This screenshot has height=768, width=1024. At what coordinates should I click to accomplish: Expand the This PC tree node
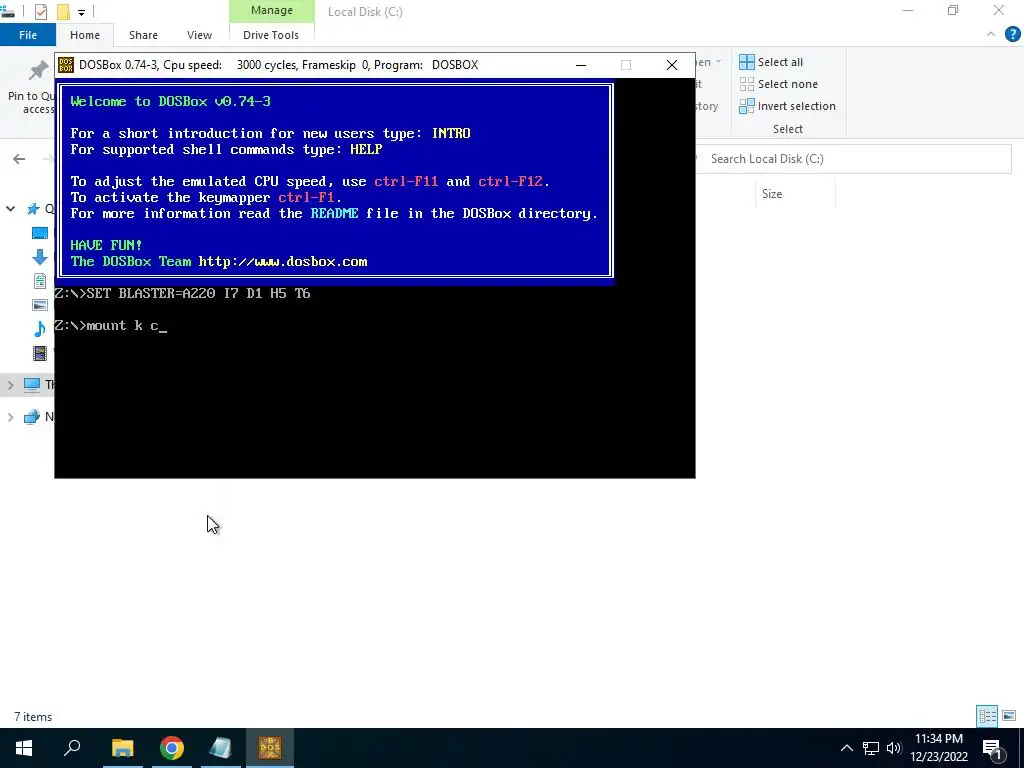tap(10, 385)
